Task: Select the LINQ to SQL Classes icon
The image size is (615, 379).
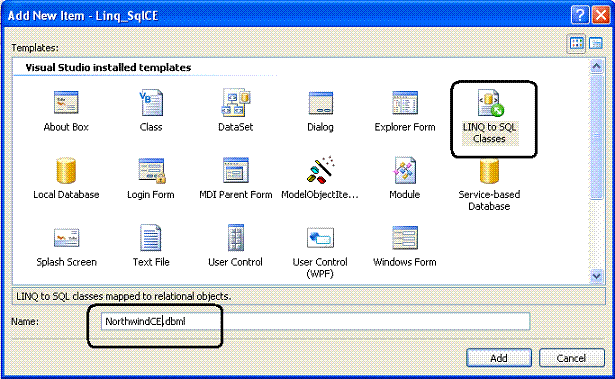Action: (490, 103)
